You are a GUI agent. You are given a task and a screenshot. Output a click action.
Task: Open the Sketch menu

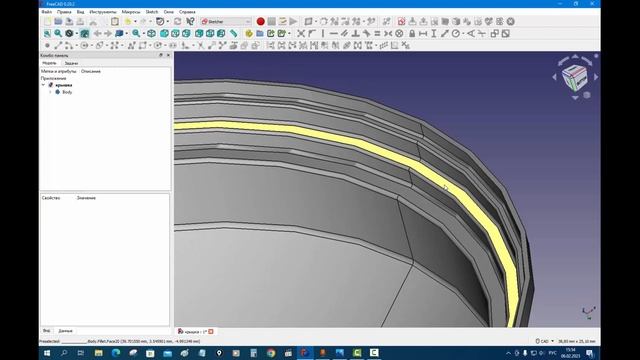[x=152, y=12]
